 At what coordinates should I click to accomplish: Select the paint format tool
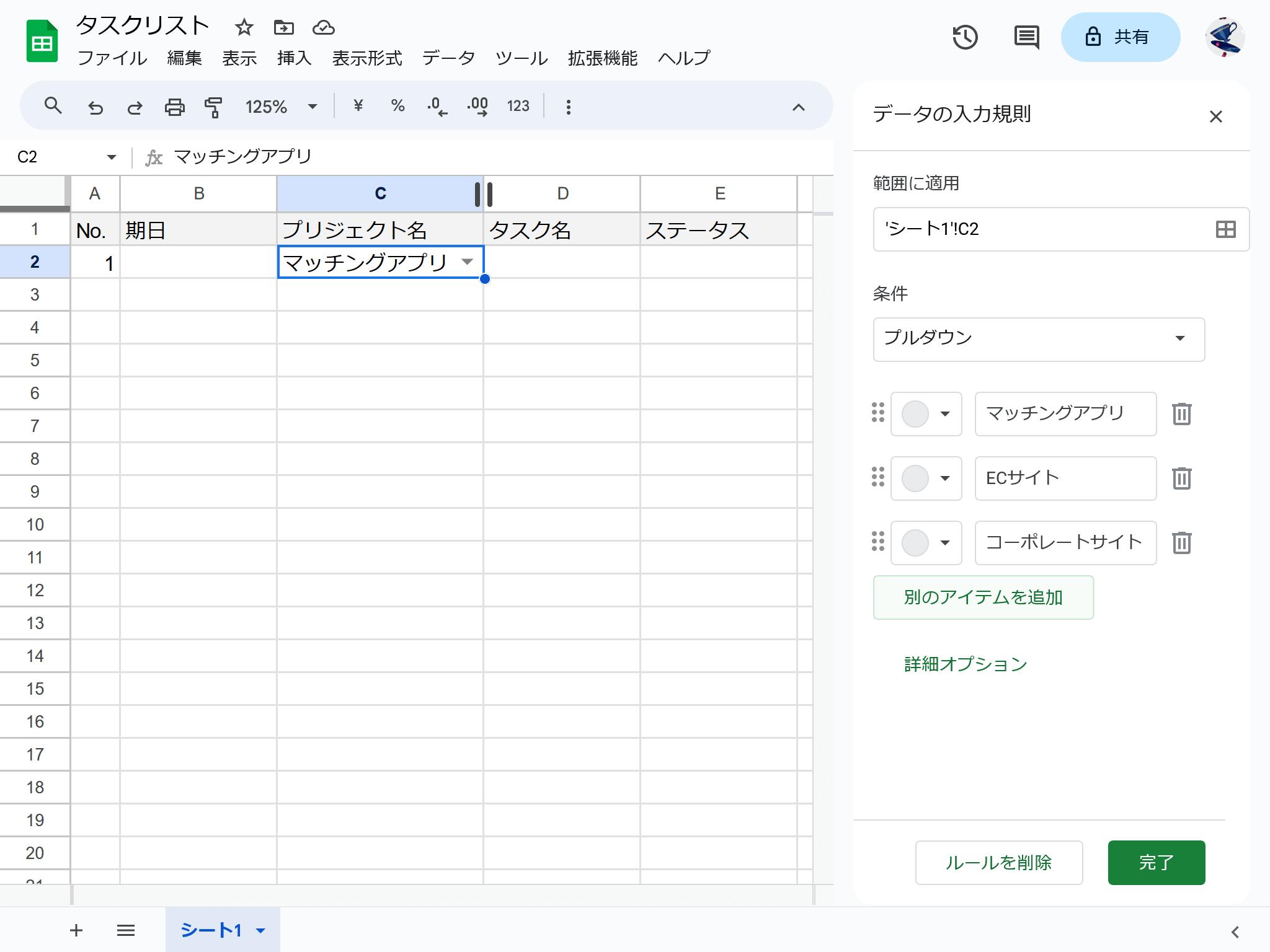pyautogui.click(x=213, y=107)
